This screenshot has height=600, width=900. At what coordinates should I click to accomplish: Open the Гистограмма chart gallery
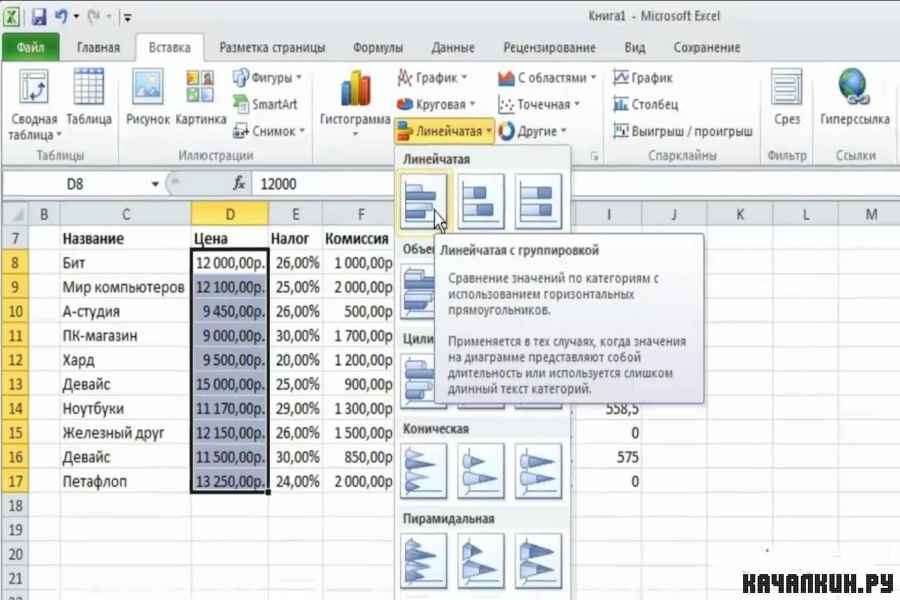click(x=355, y=103)
